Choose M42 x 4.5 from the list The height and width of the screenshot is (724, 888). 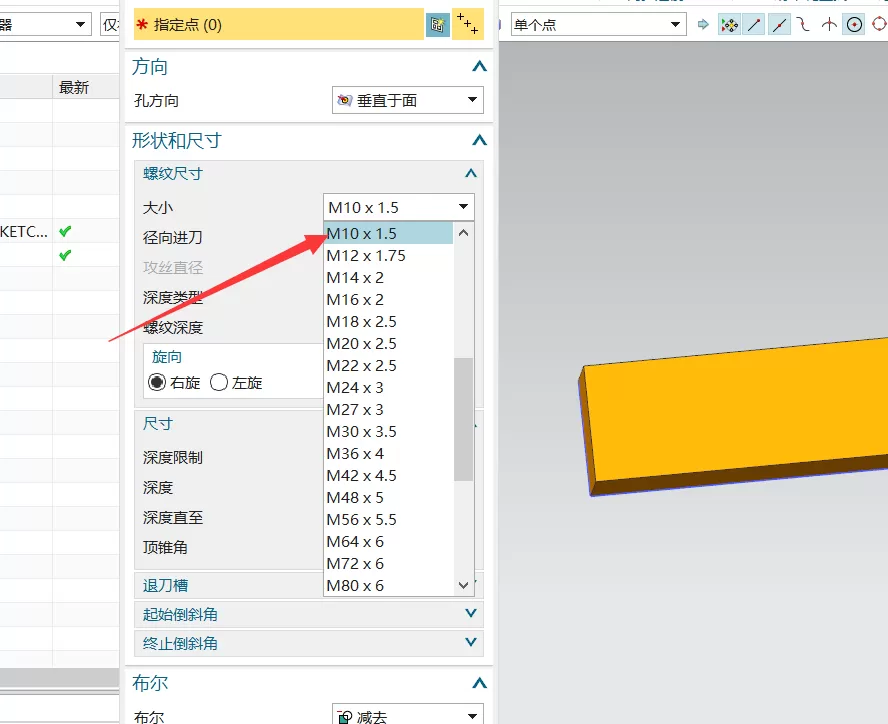tap(388, 476)
